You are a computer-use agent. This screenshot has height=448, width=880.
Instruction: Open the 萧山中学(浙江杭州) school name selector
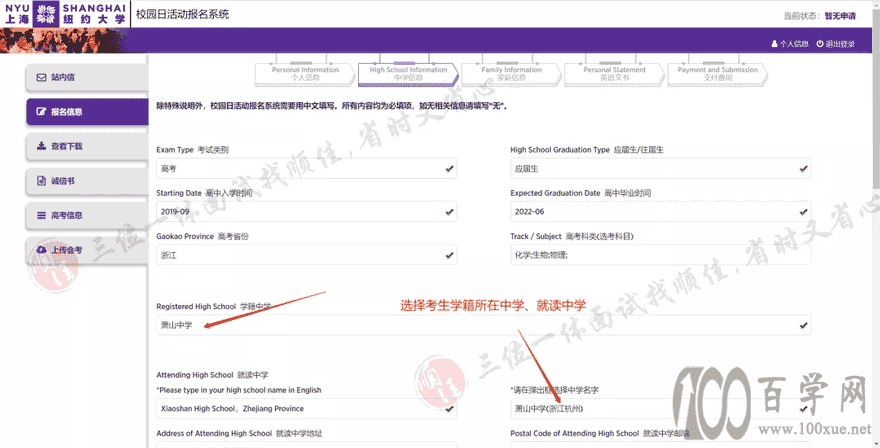[x=661, y=409]
